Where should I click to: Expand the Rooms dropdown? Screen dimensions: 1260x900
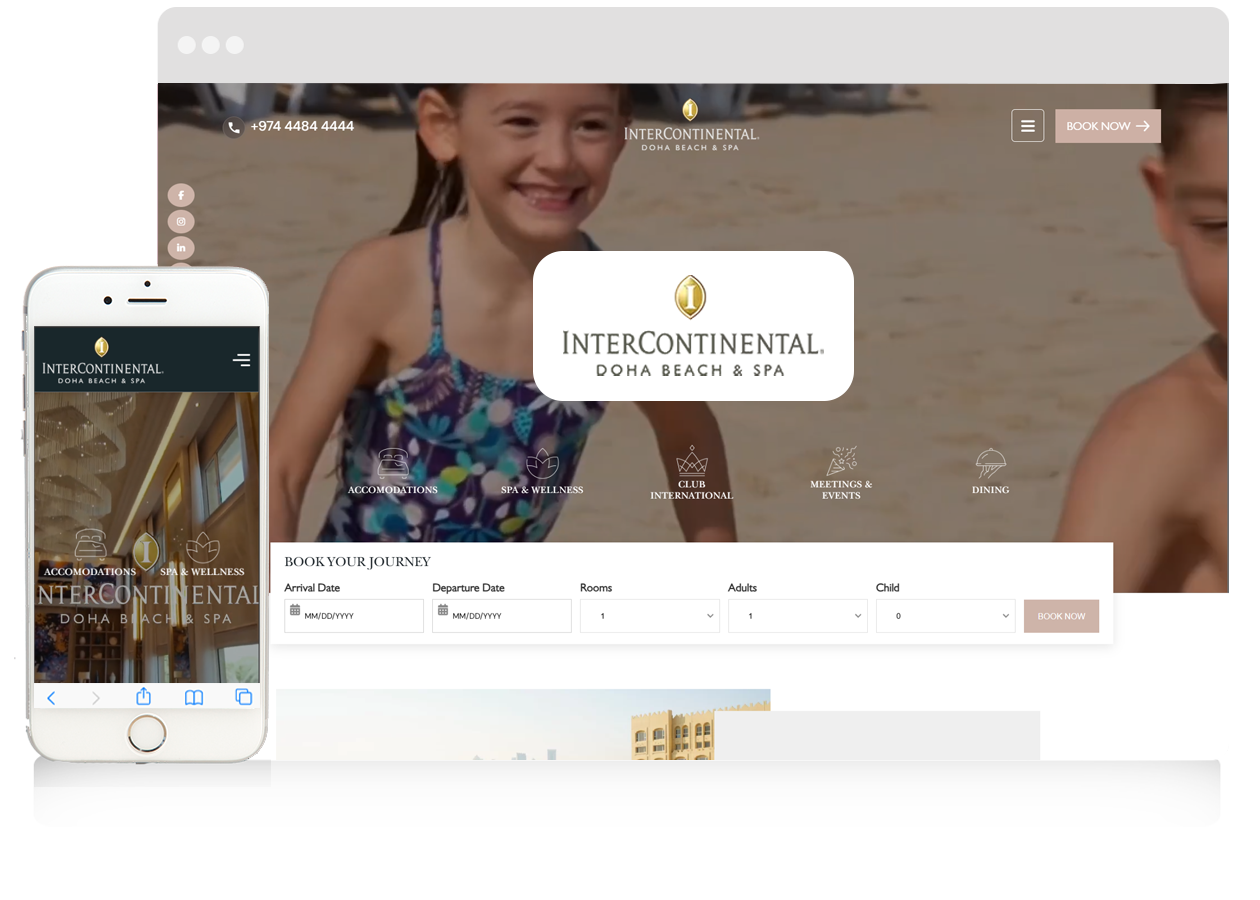point(649,616)
